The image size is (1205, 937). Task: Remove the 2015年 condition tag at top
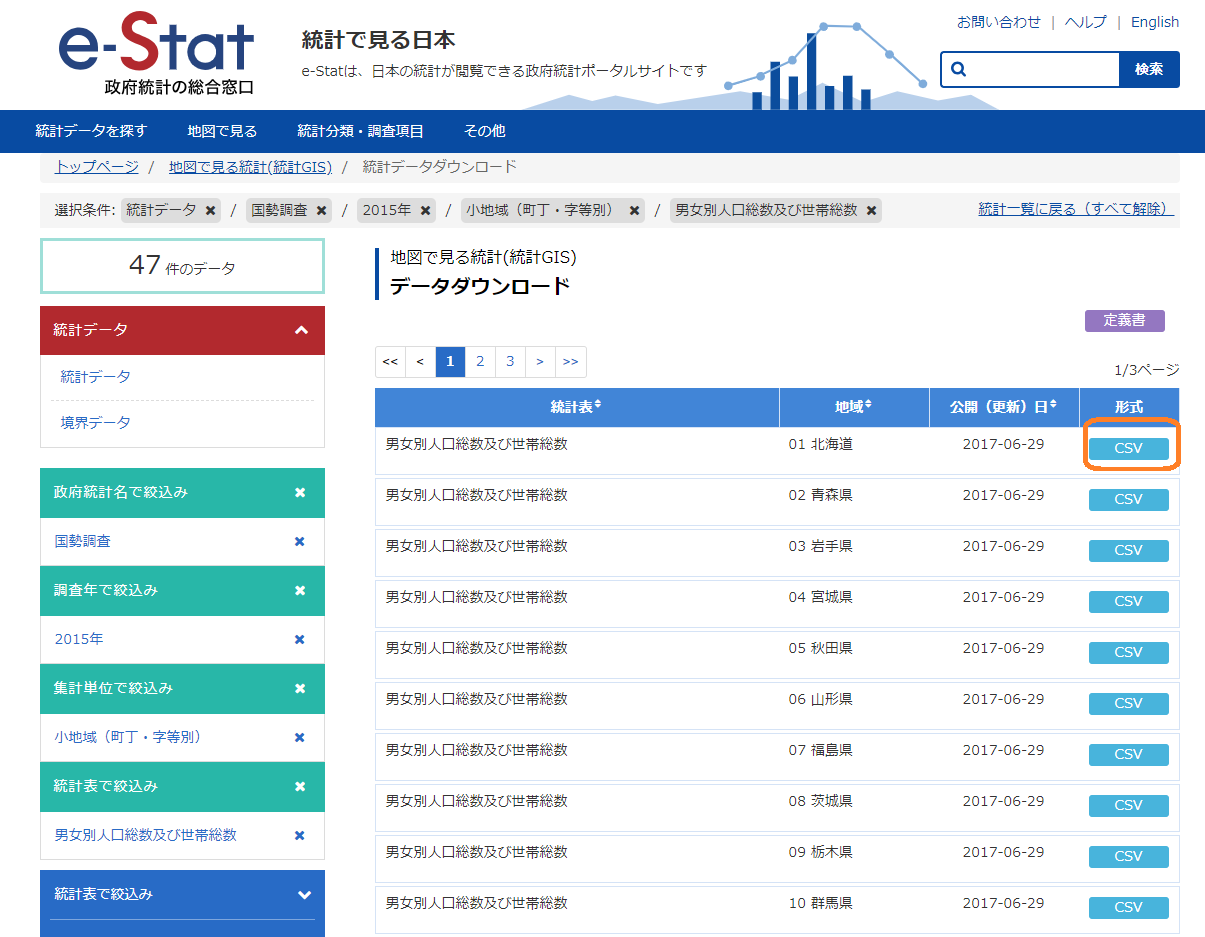pos(426,210)
